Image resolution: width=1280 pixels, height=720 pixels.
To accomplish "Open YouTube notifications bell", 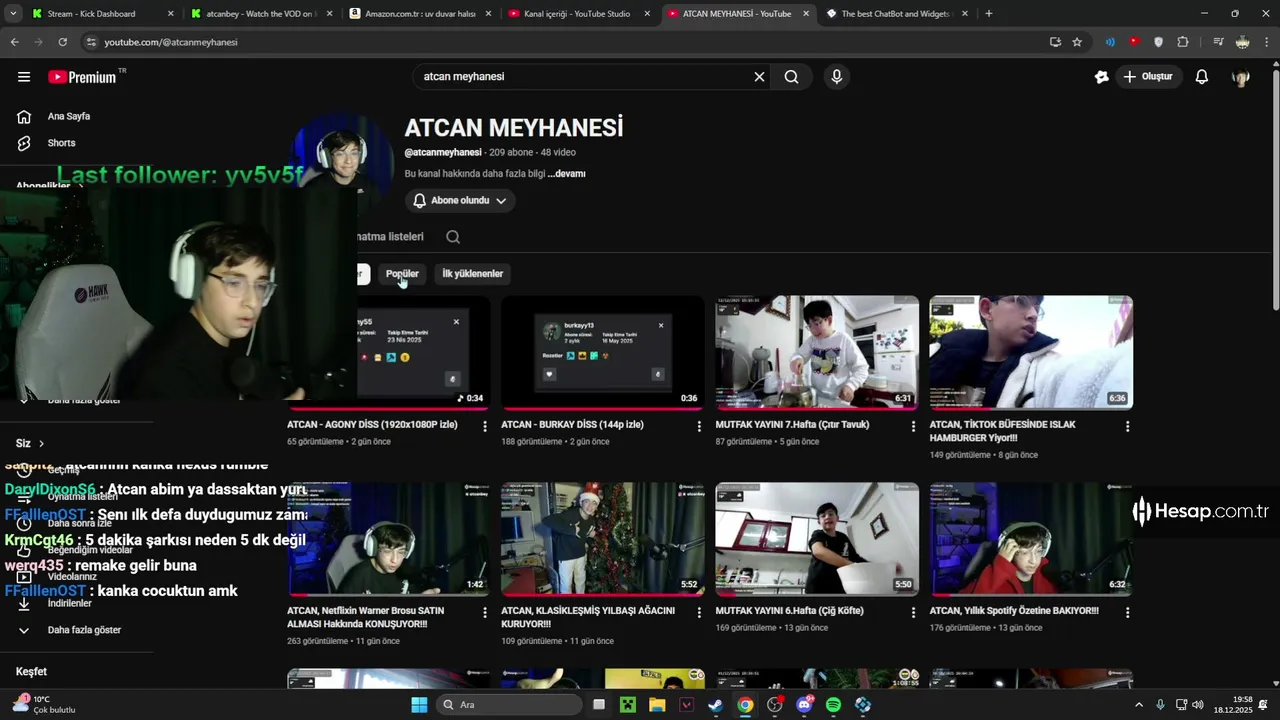I will click(1202, 77).
